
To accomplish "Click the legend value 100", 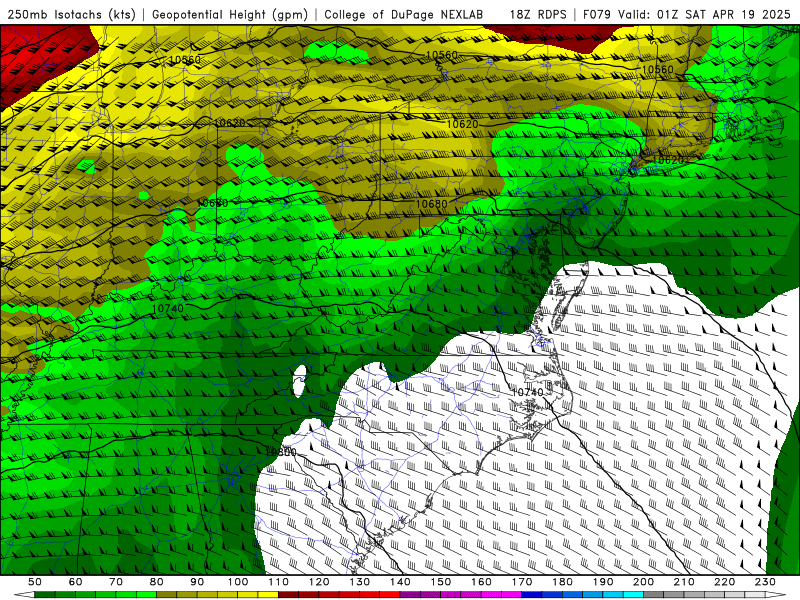I will coord(238,582).
